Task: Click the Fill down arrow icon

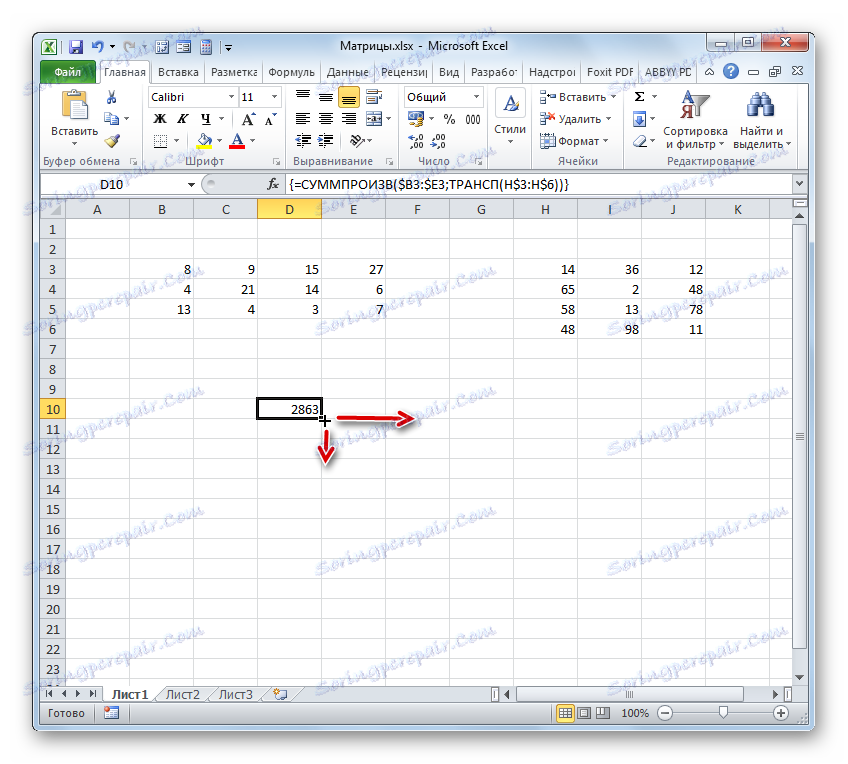Action: [639, 119]
